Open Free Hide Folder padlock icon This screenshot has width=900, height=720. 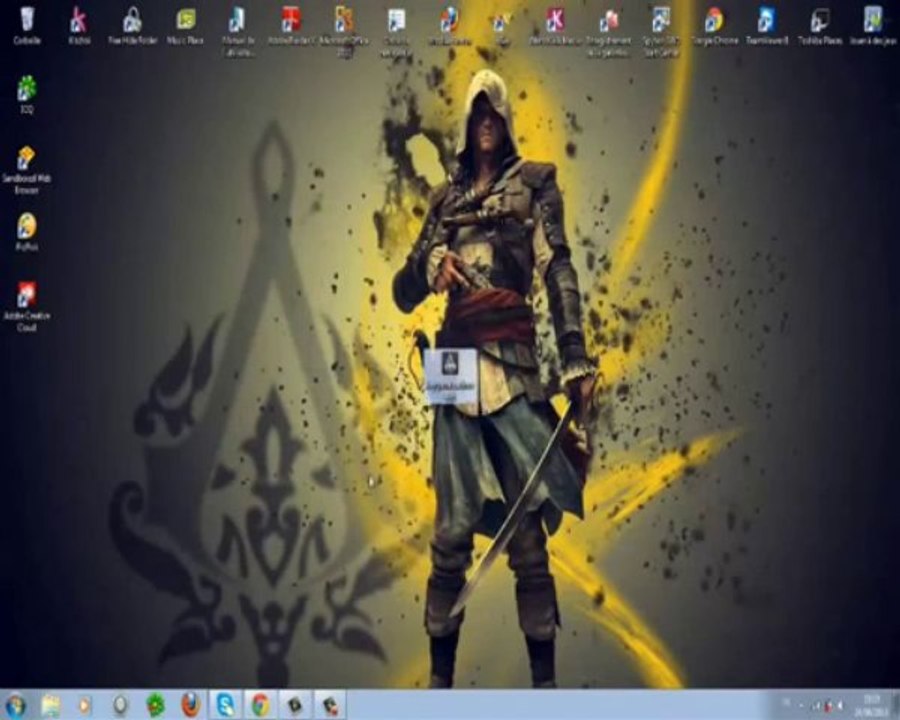[x=132, y=25]
